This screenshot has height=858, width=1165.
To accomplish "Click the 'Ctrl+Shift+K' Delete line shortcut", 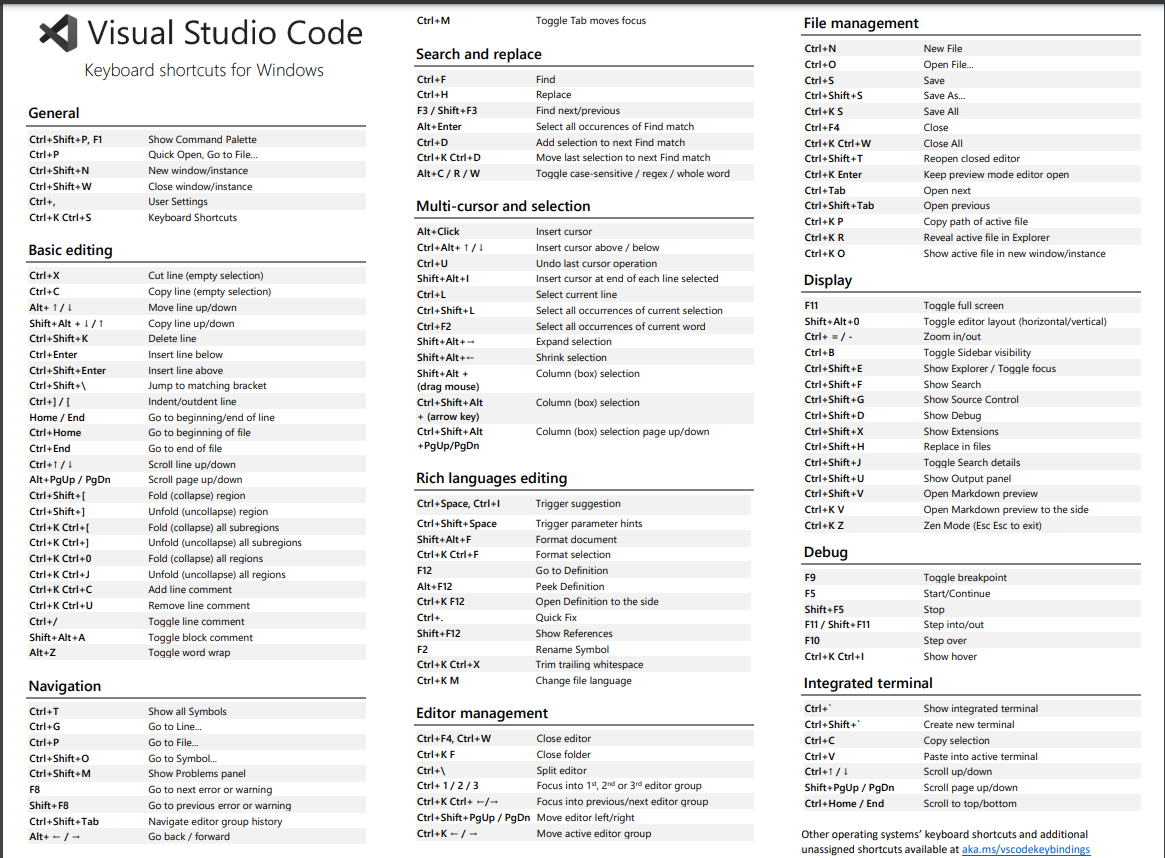I will (x=59, y=339).
